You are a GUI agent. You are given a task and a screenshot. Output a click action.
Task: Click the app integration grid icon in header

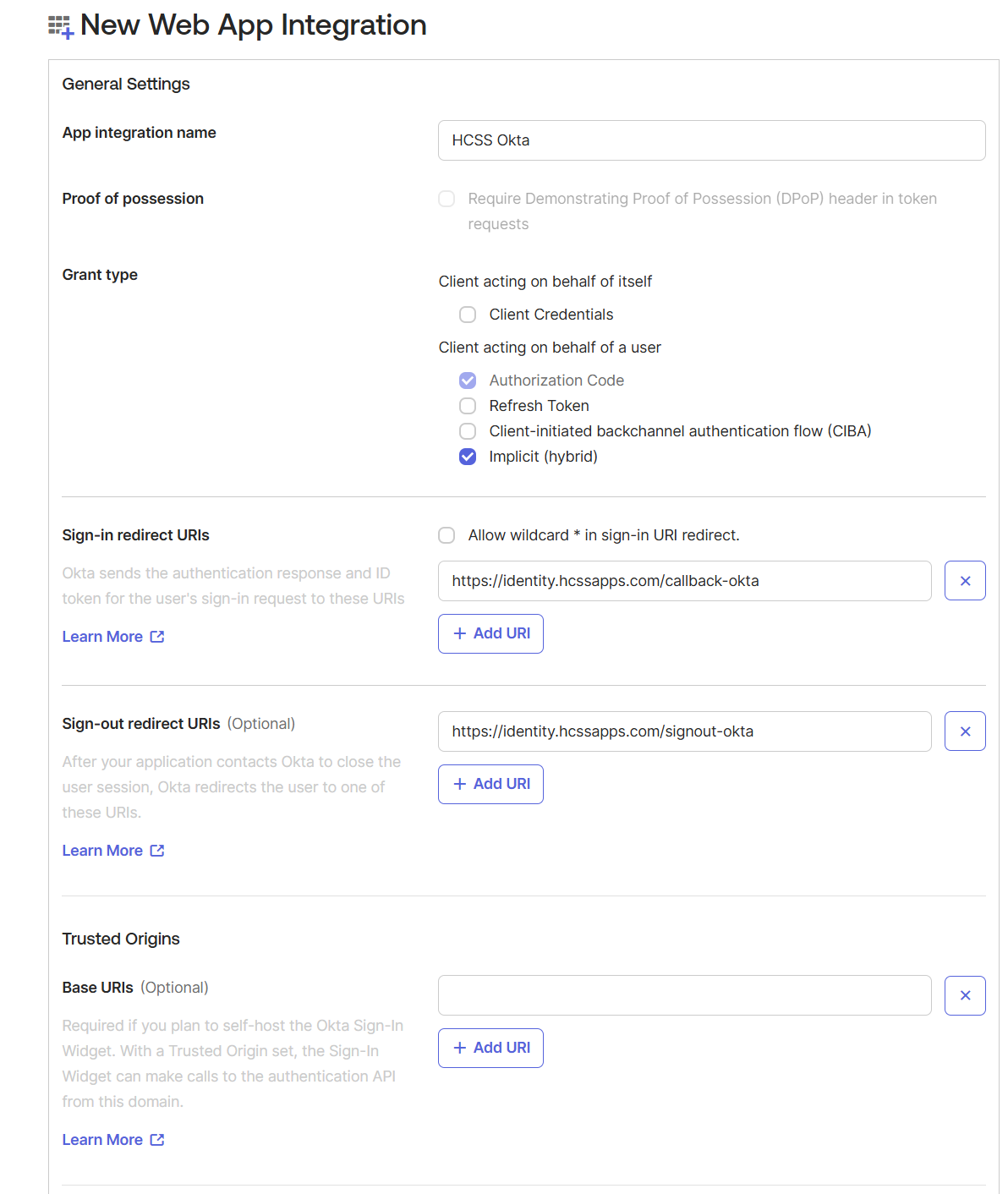61,26
